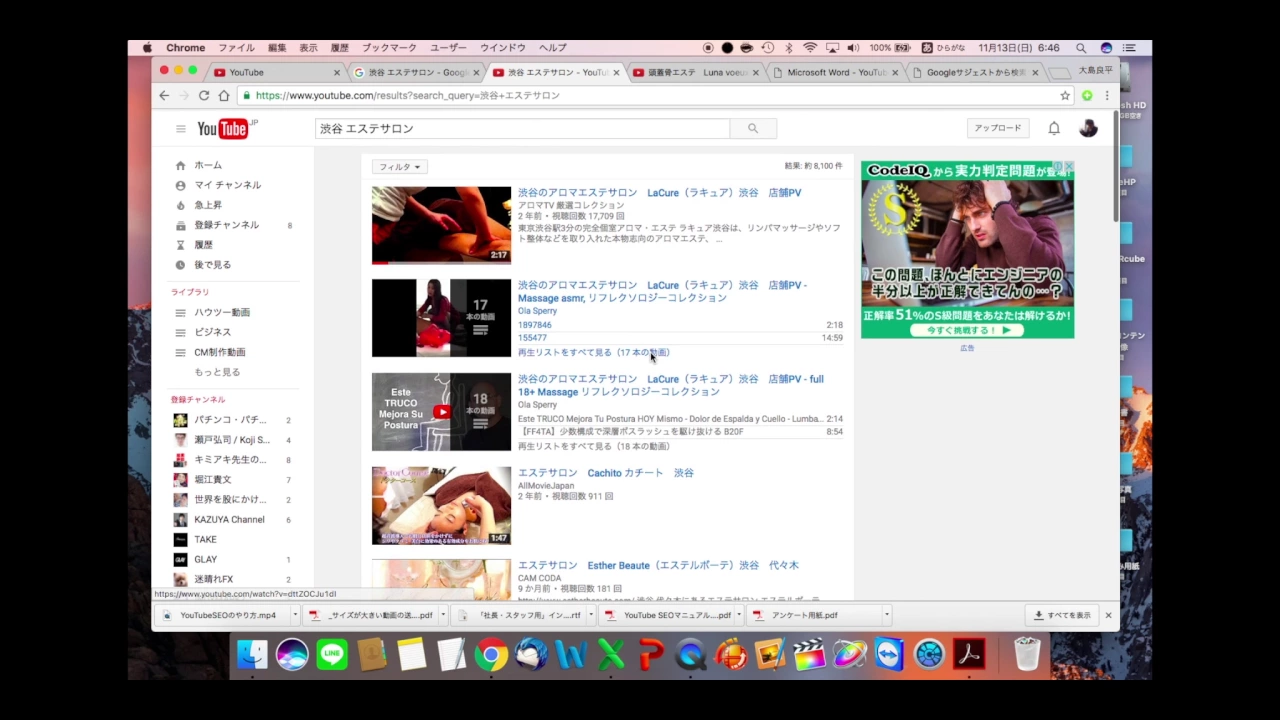Open the Wi-Fi status menu
The height and width of the screenshot is (720, 1280).
(810, 48)
